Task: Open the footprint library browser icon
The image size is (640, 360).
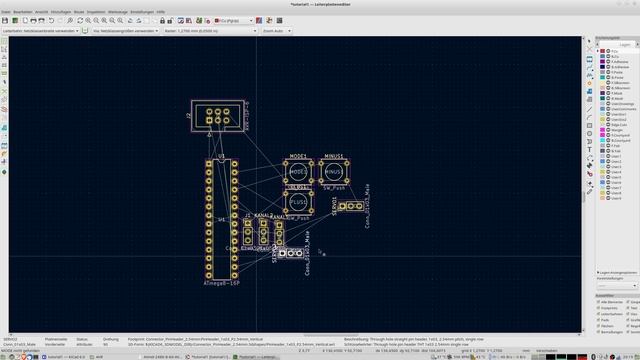Action: (x=189, y=20)
